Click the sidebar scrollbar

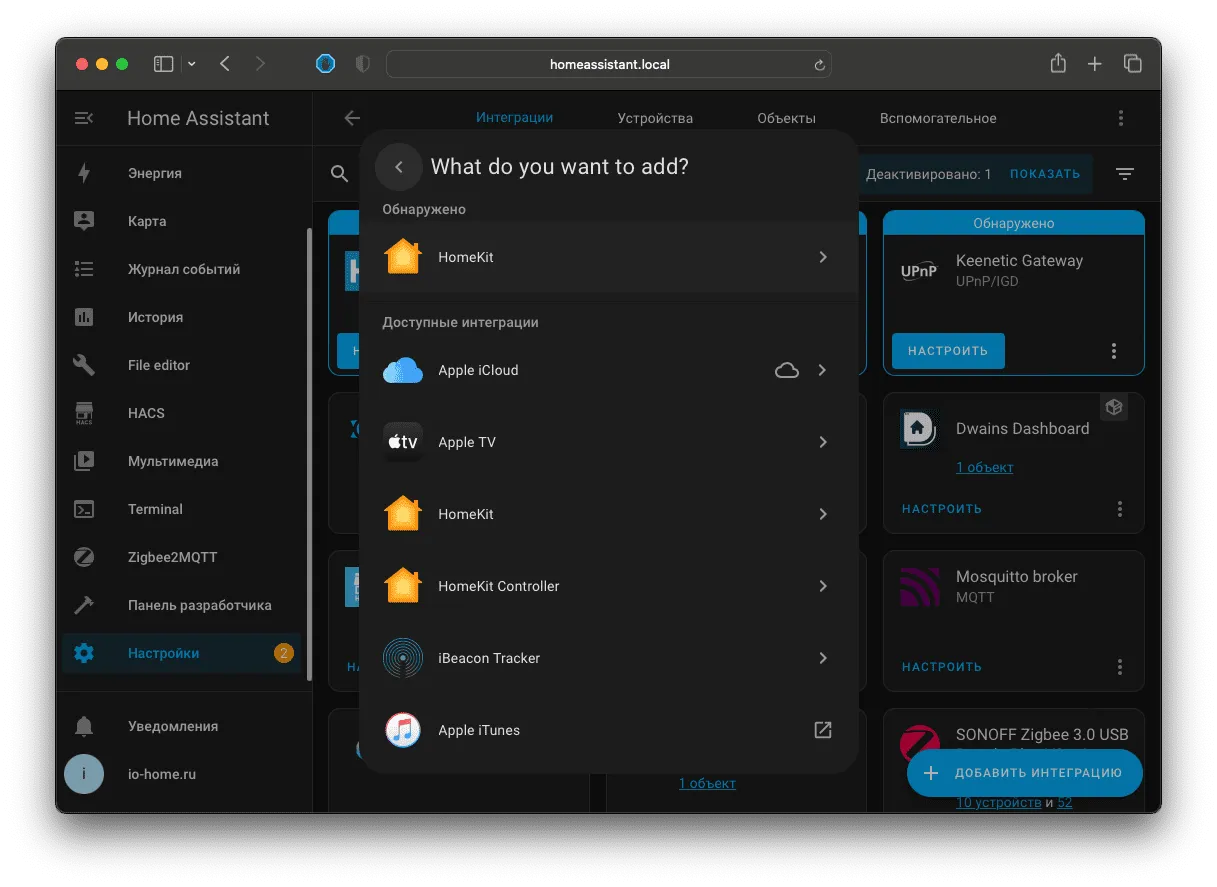pyautogui.click(x=309, y=455)
